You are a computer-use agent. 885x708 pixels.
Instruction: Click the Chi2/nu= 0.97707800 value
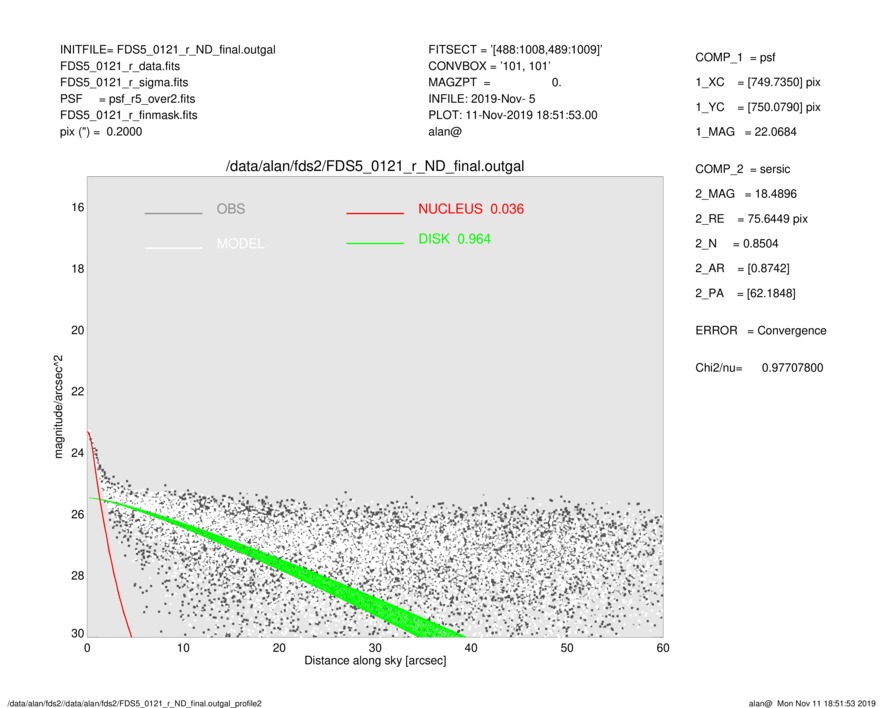pyautogui.click(x=759, y=368)
